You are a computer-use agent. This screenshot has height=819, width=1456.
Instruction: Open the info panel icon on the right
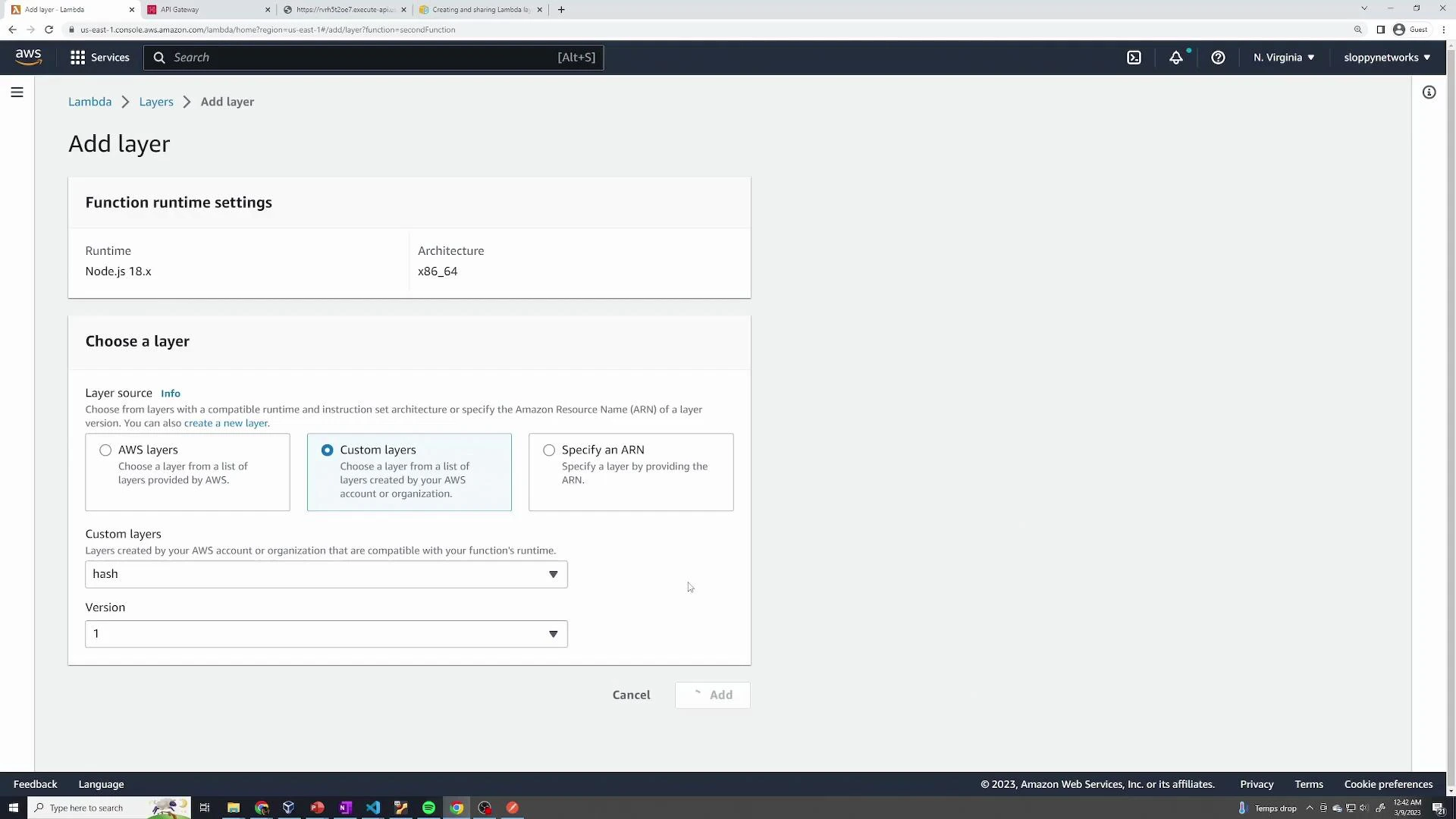point(1429,92)
